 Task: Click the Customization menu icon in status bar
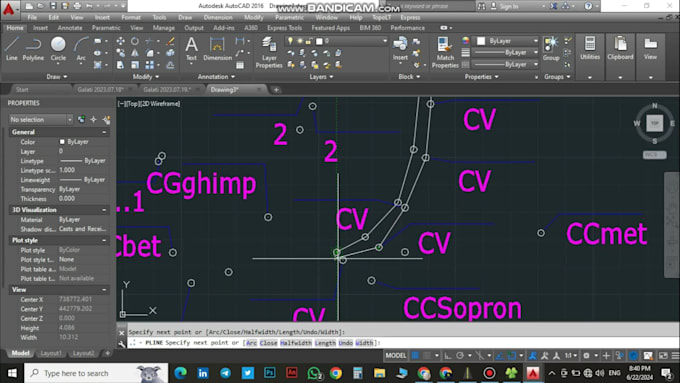(675, 356)
